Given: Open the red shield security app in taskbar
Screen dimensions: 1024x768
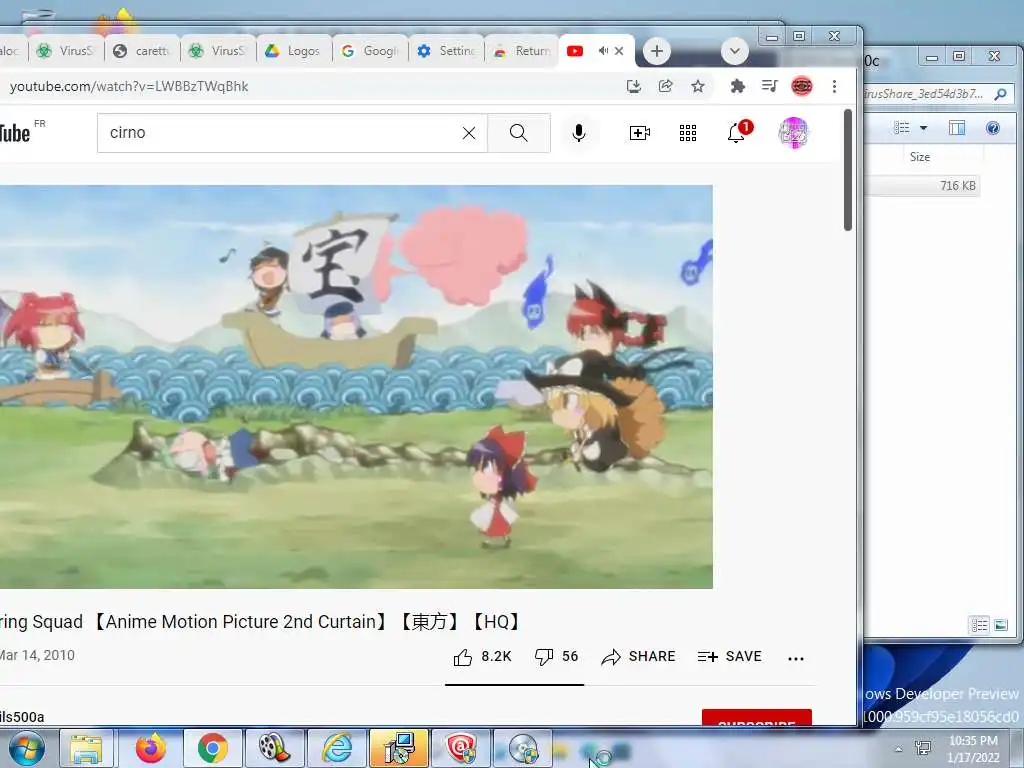Looking at the screenshot, I should coord(460,748).
